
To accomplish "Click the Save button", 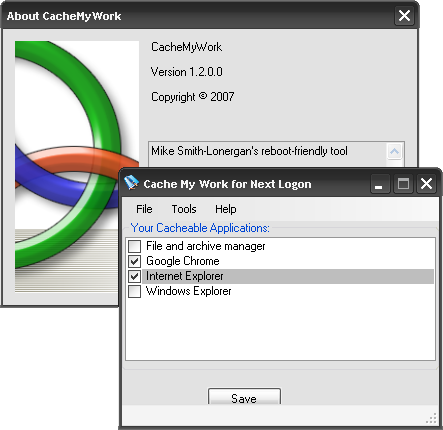I will [x=244, y=397].
